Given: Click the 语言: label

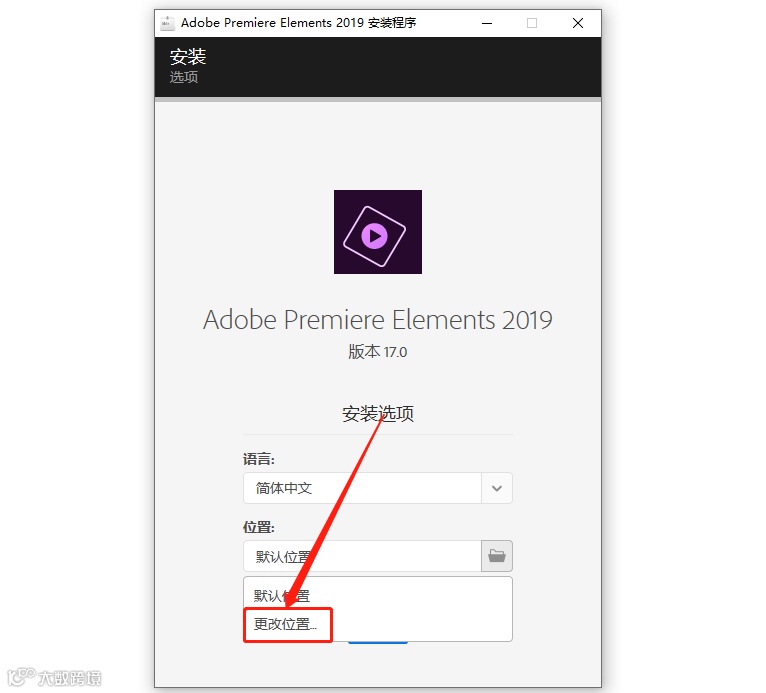Looking at the screenshot, I should (259, 459).
